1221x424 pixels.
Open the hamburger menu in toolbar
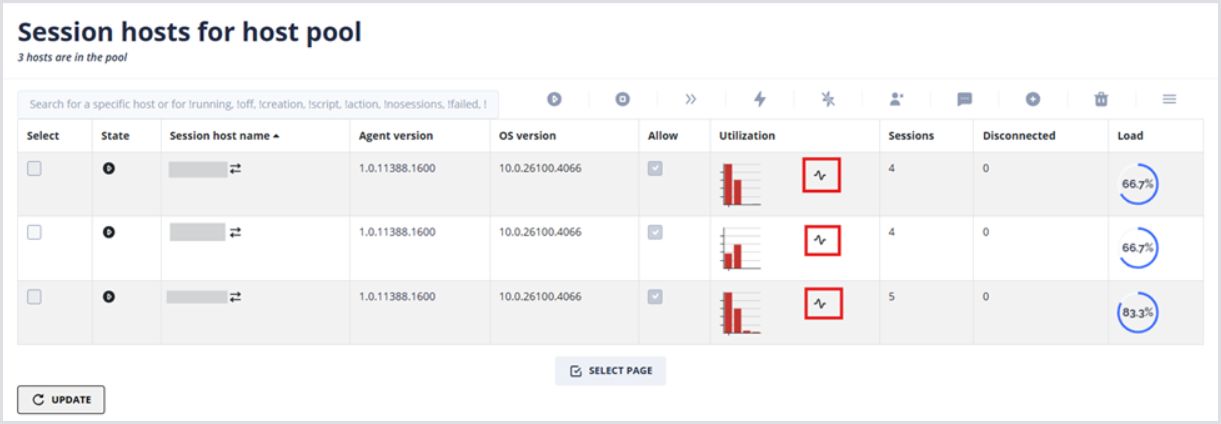click(1169, 99)
